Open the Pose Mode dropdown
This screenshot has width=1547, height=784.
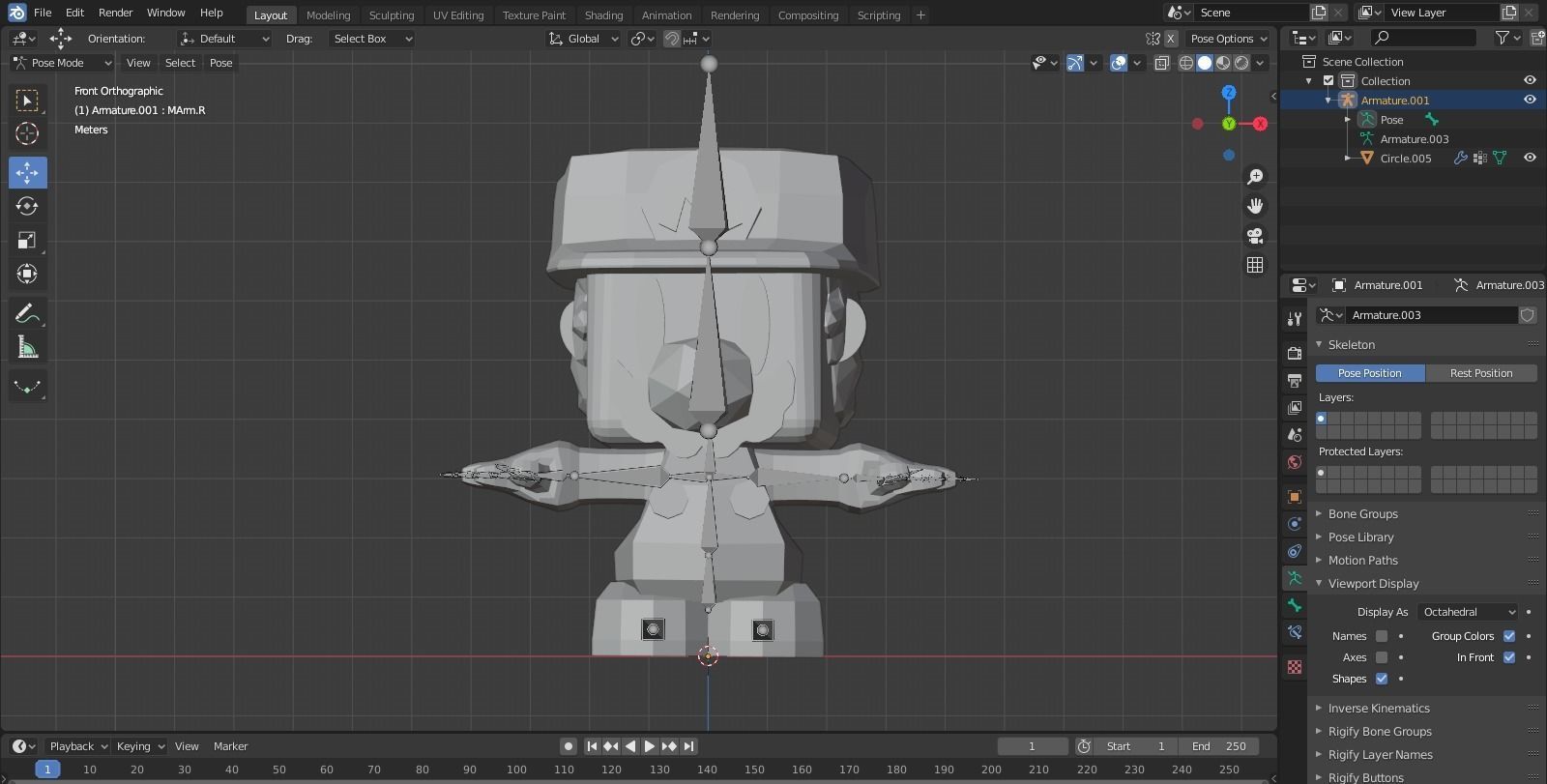(x=62, y=63)
